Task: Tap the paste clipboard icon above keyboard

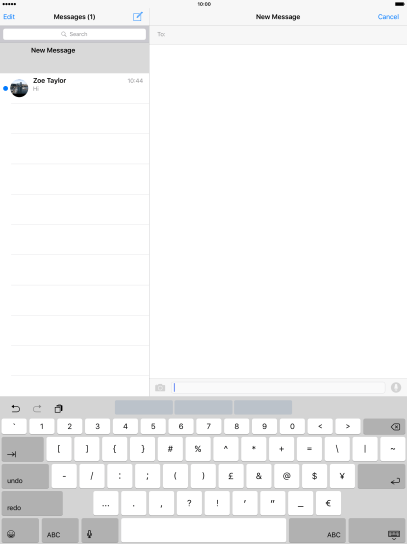Action: click(x=58, y=408)
